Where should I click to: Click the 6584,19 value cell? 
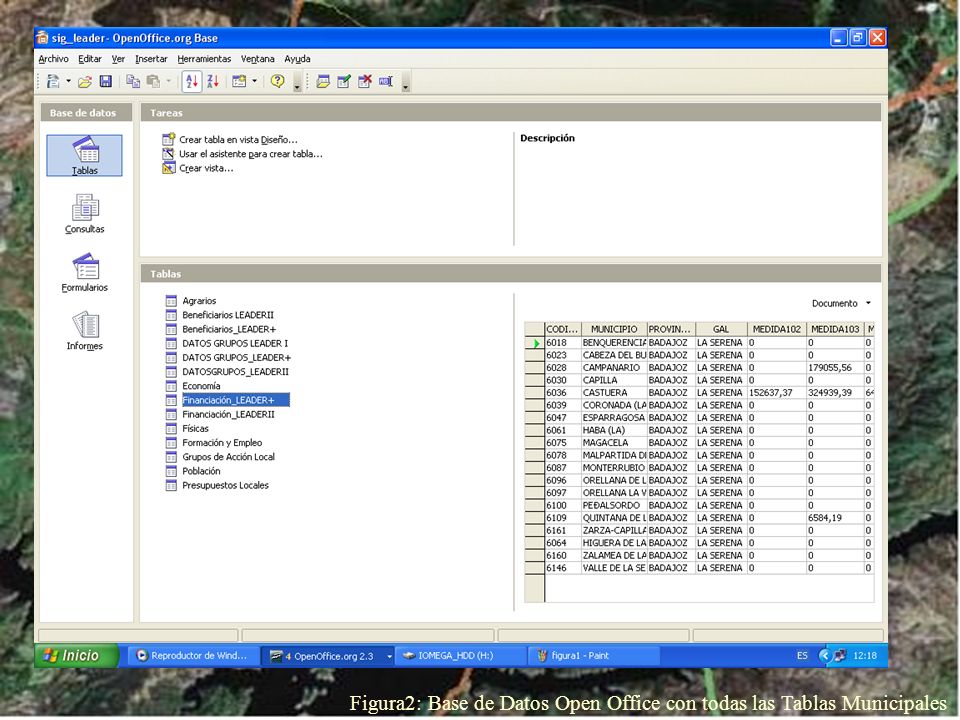click(836, 518)
